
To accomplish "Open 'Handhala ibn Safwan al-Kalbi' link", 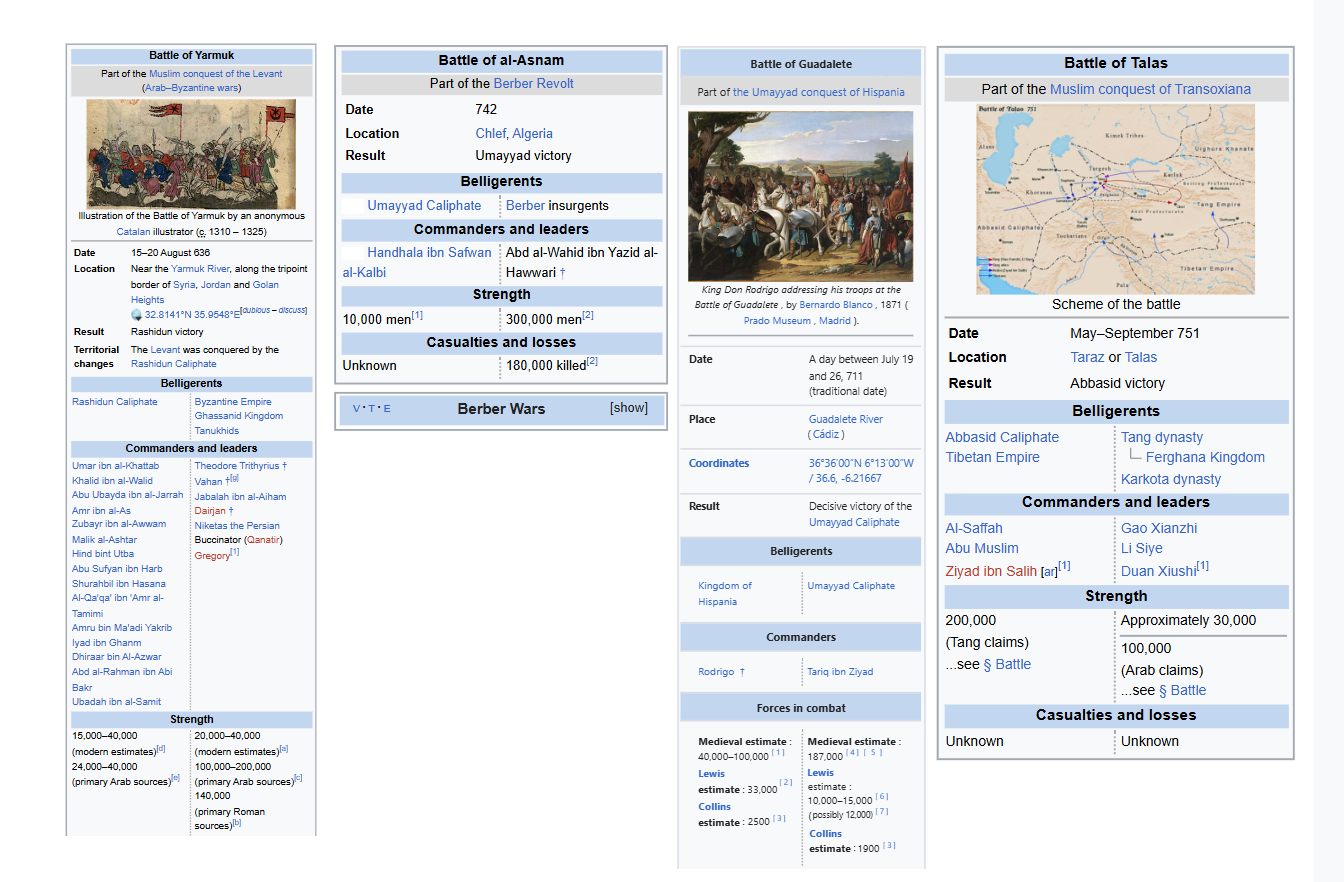I will [x=417, y=263].
